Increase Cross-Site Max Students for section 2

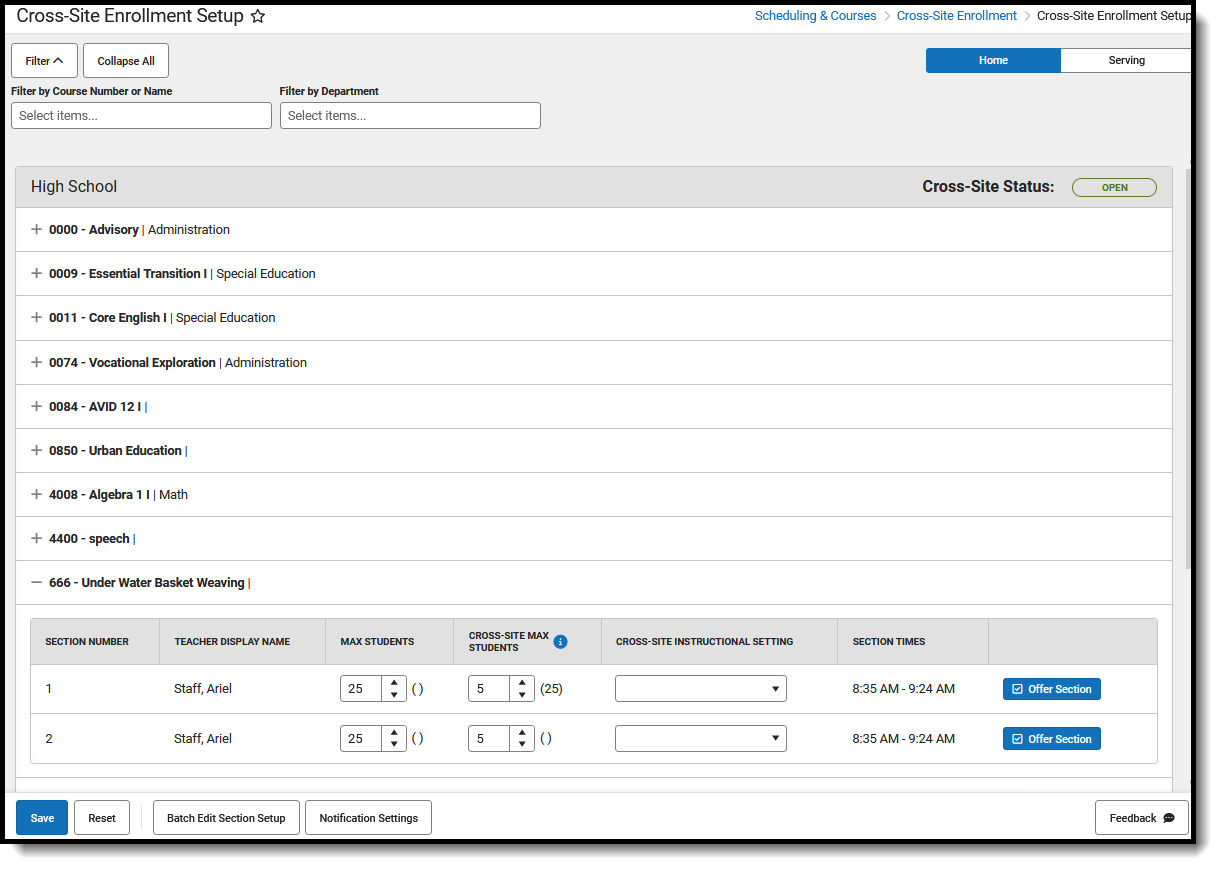pyautogui.click(x=522, y=732)
